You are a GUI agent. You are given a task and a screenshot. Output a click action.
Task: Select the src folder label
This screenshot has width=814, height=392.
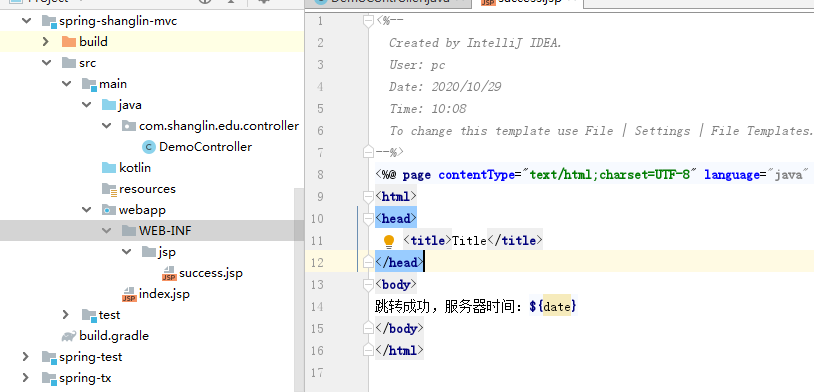88,63
